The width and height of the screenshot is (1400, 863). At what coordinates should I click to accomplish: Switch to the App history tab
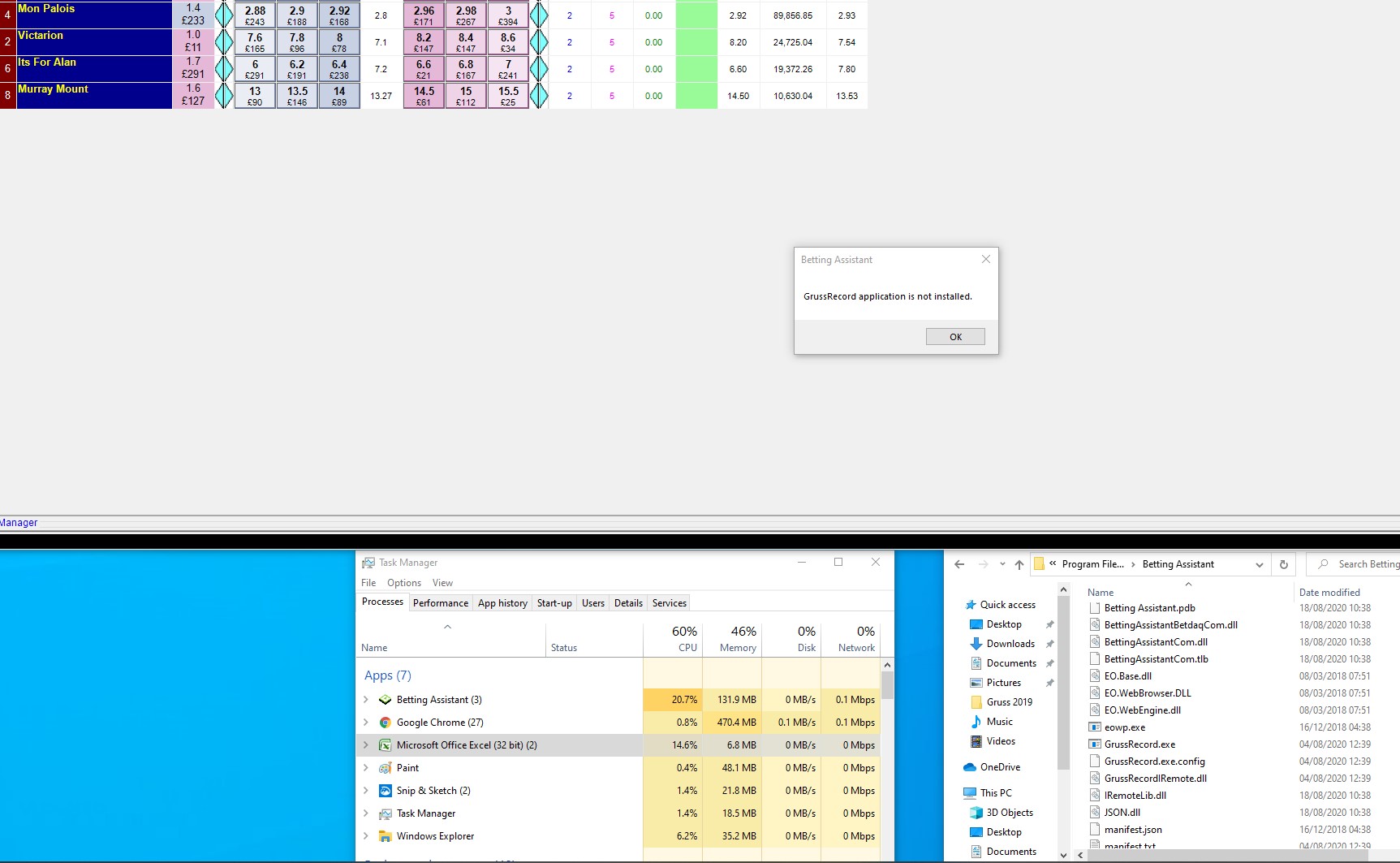point(502,603)
